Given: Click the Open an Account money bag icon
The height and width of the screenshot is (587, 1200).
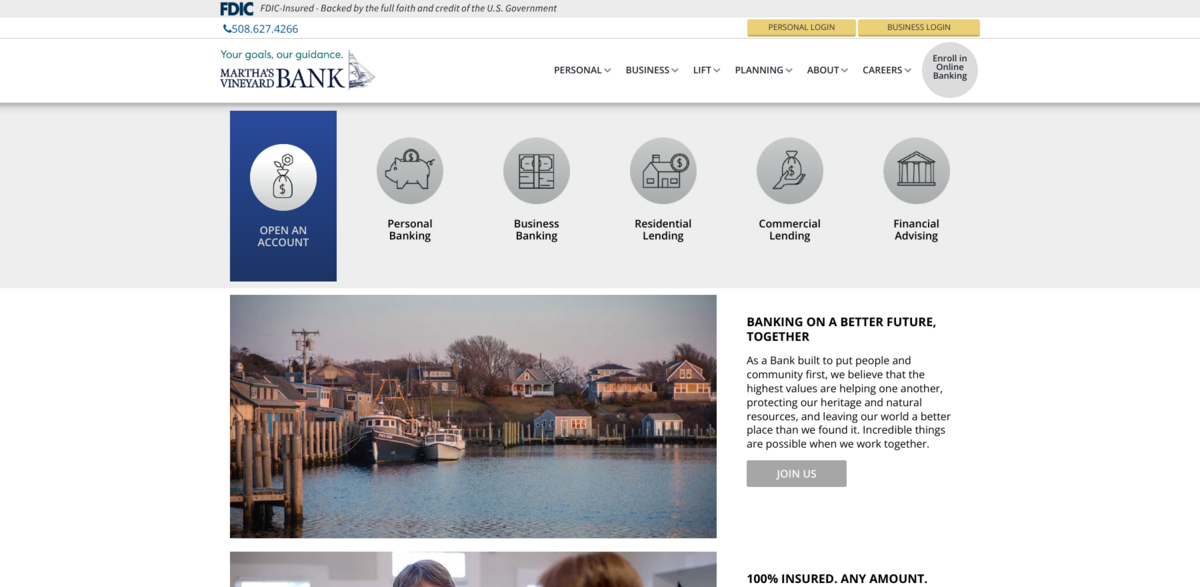Looking at the screenshot, I should 283,177.
